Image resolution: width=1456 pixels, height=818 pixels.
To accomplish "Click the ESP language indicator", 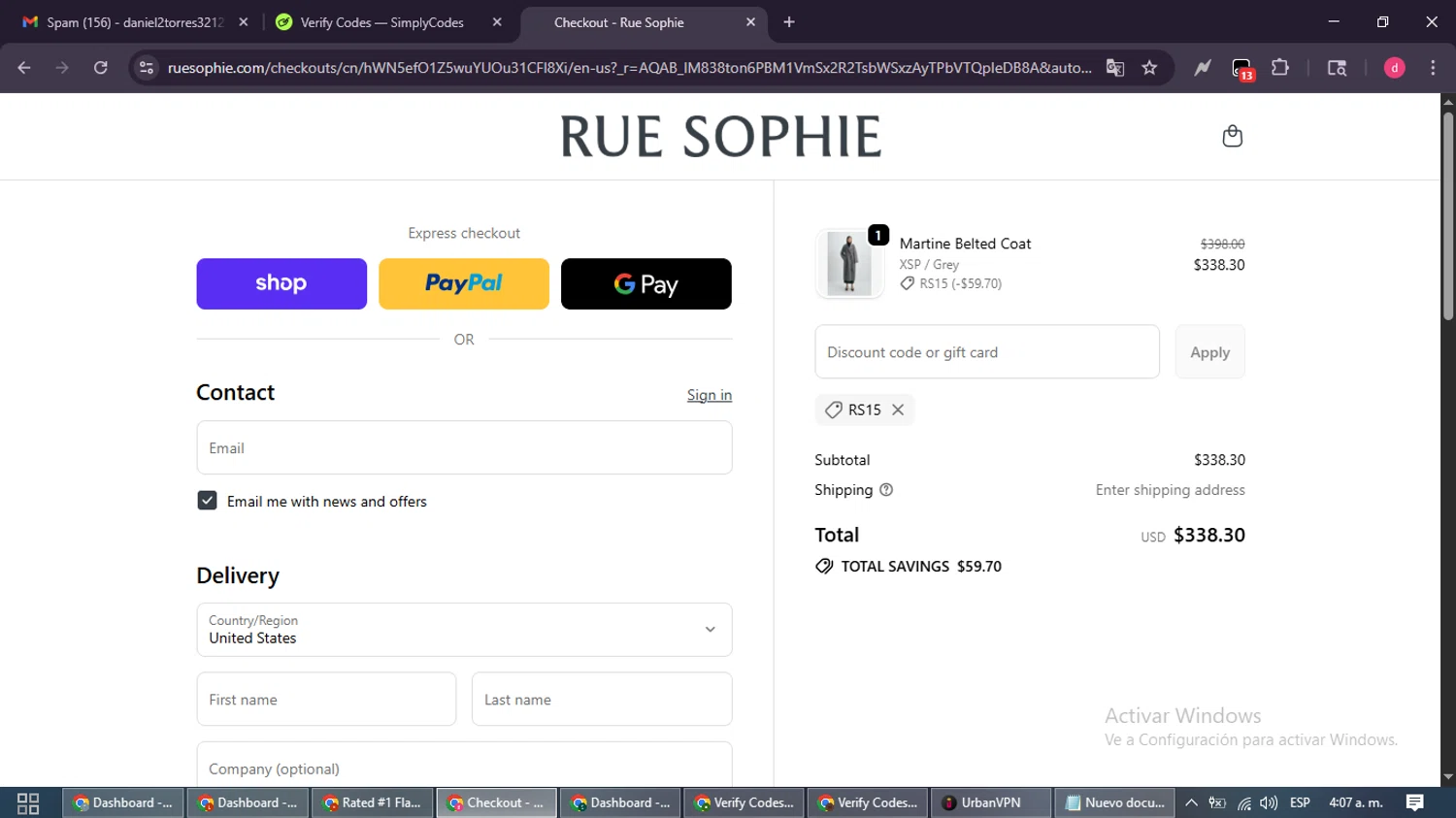I will [1300, 802].
